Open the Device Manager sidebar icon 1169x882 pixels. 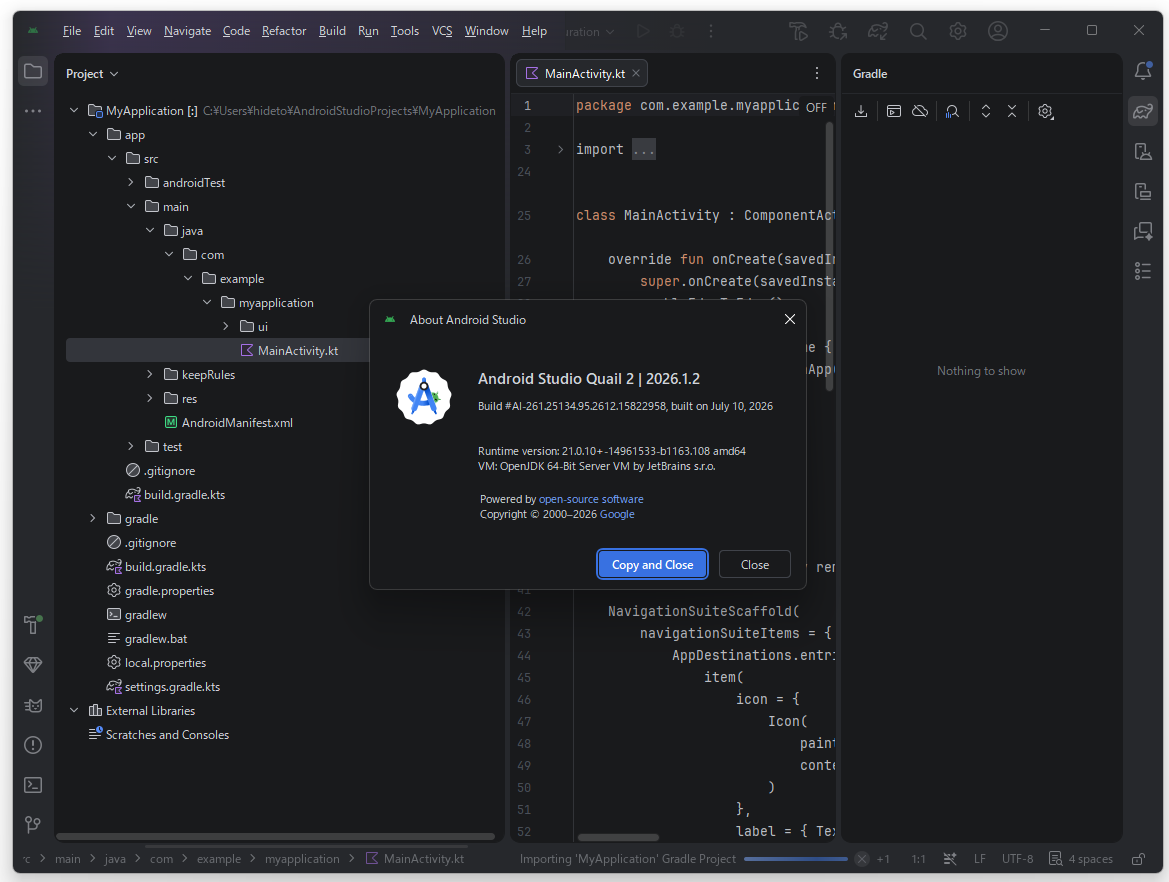coord(1143,151)
